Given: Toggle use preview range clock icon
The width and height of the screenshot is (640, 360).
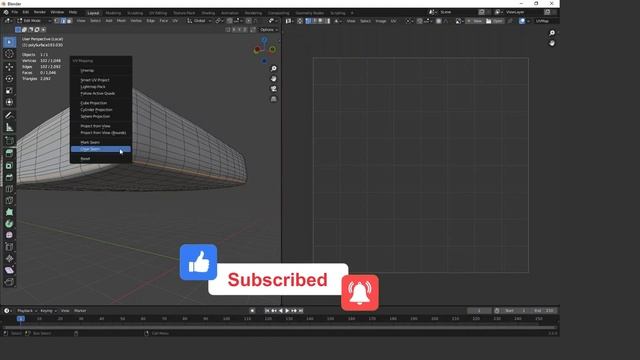Looking at the screenshot, I should pyautogui.click(x=497, y=311).
